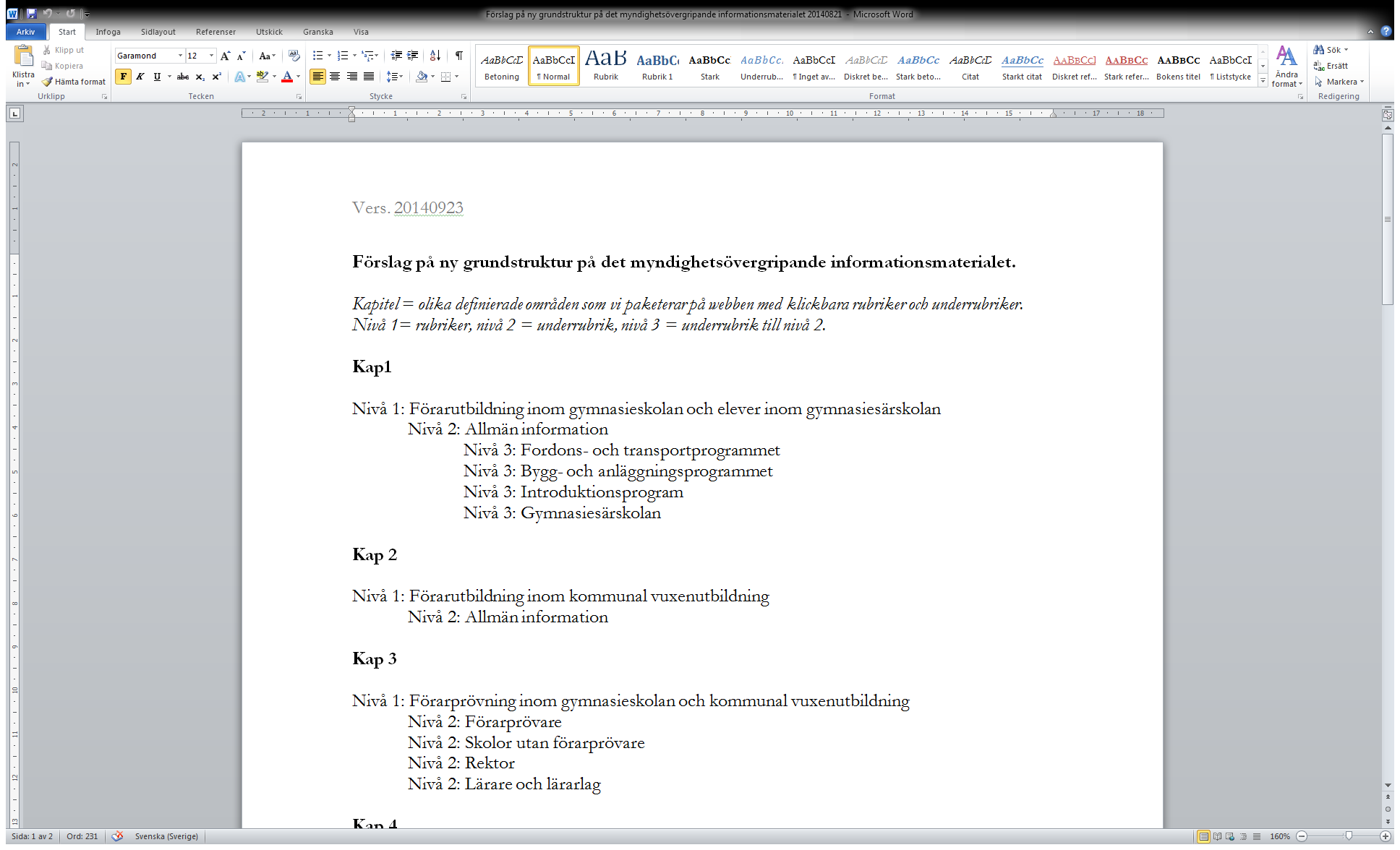Click the red font color A button
This screenshot has height=850, width=1400.
pos(287,77)
